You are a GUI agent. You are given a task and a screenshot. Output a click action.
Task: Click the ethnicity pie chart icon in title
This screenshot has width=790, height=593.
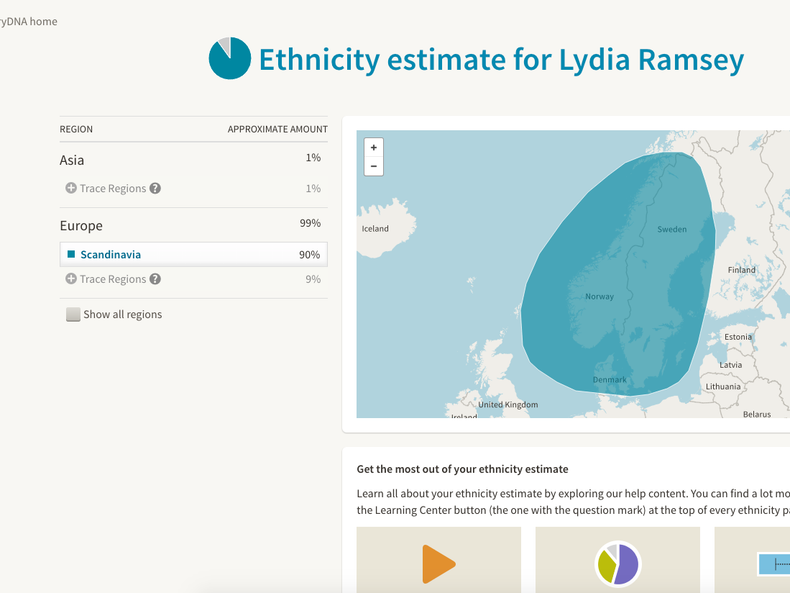[x=229, y=59]
